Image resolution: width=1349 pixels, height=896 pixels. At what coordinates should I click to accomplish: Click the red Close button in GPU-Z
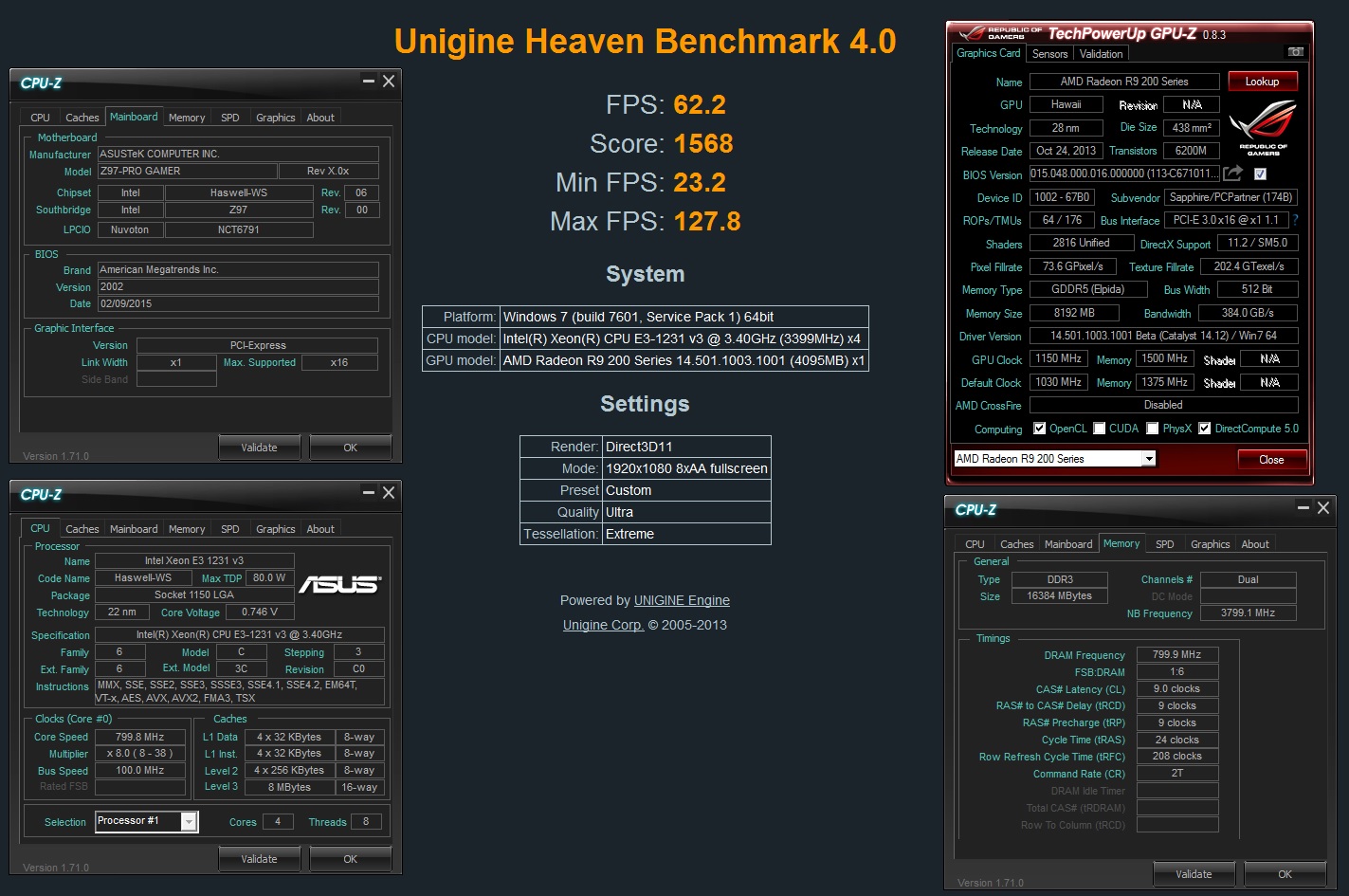click(x=1272, y=460)
